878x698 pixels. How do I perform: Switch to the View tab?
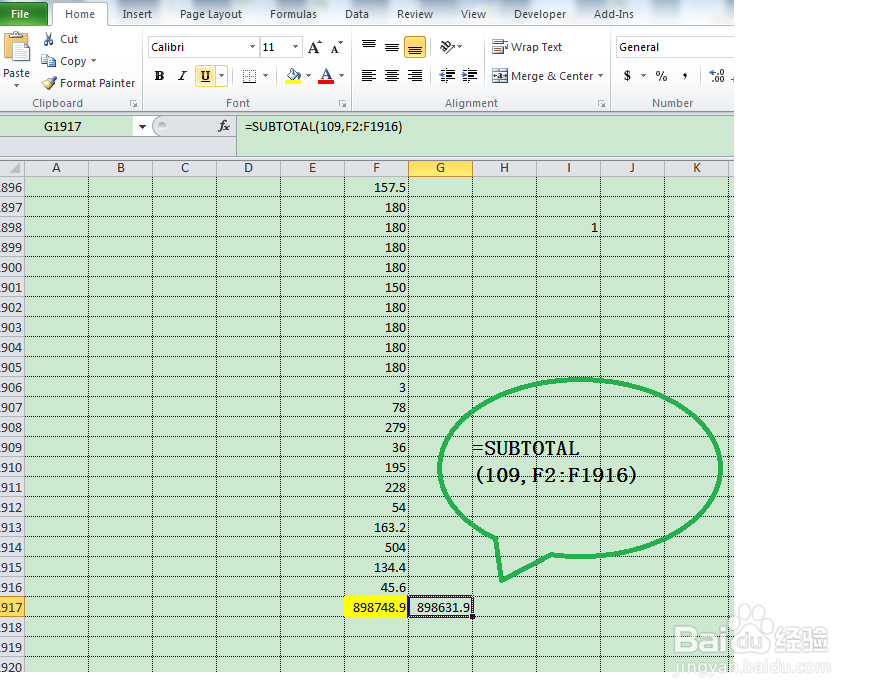pos(473,14)
